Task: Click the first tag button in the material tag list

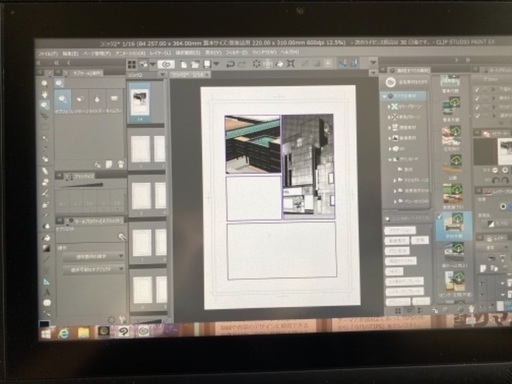Action: (400, 231)
